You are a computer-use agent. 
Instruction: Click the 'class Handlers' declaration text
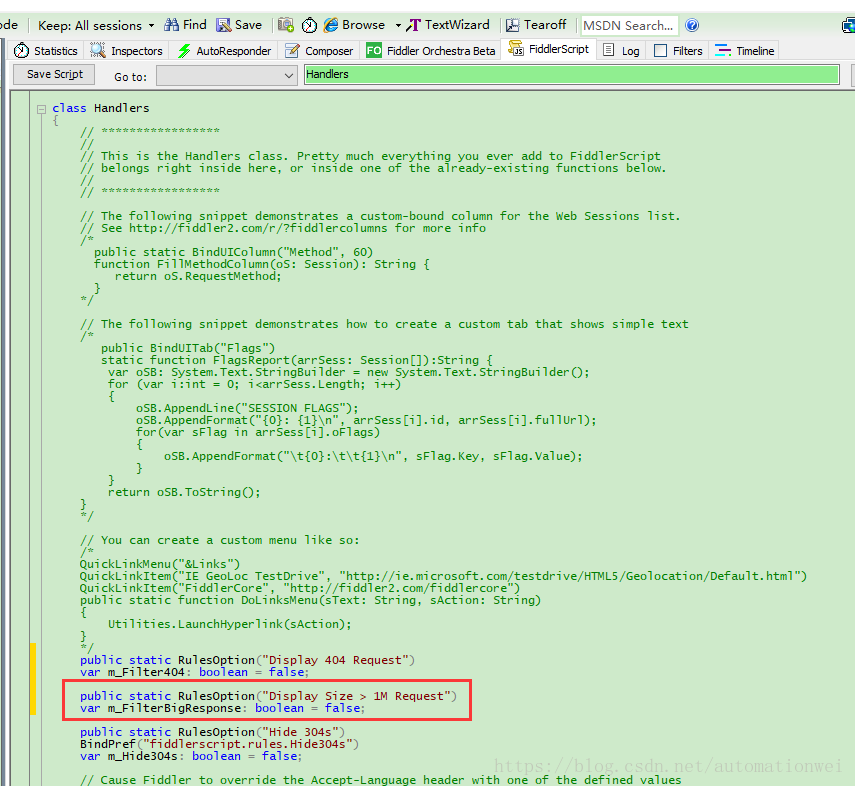coord(100,108)
